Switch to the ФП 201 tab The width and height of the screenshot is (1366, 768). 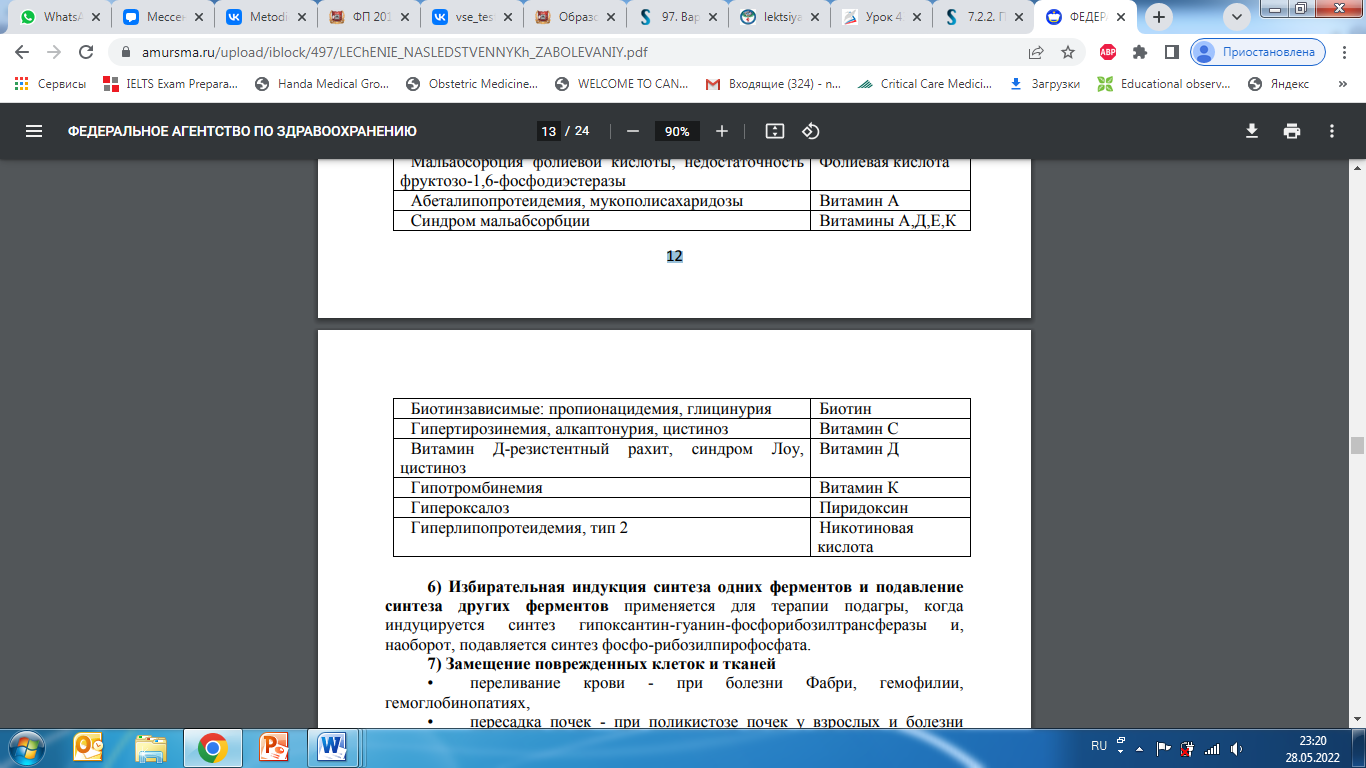366,17
